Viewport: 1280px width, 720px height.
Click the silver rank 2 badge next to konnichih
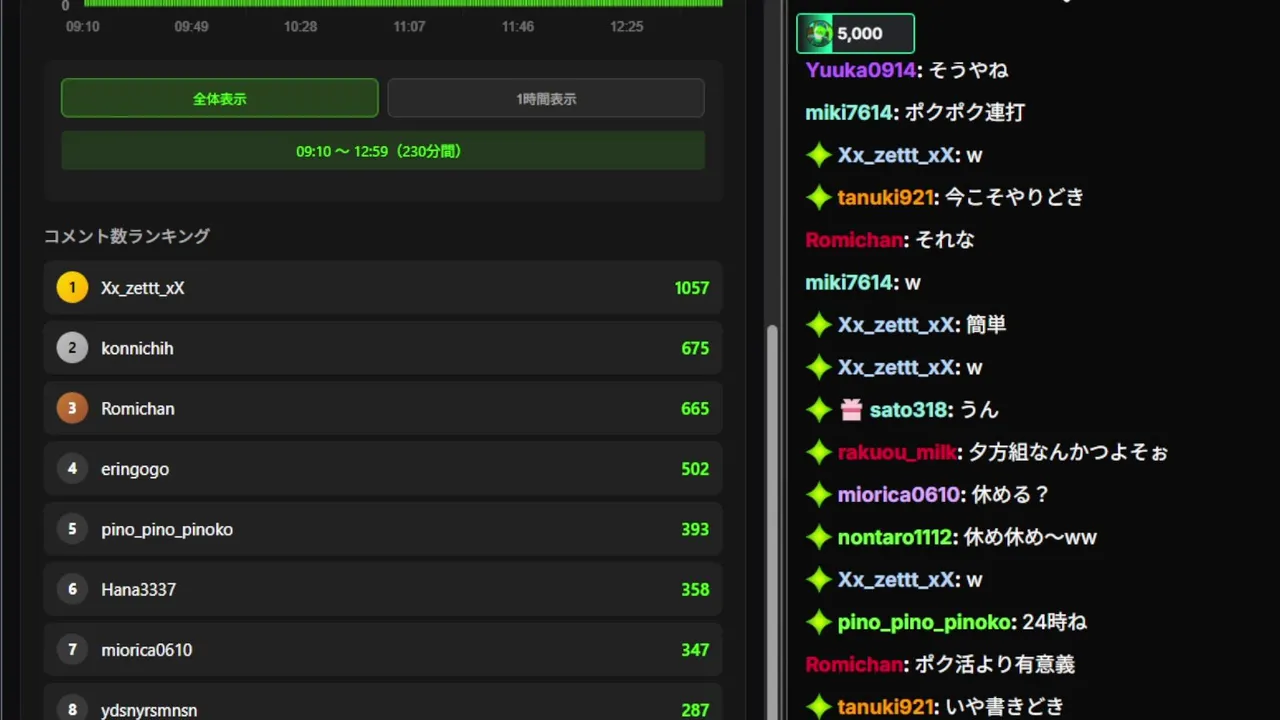[x=72, y=348]
